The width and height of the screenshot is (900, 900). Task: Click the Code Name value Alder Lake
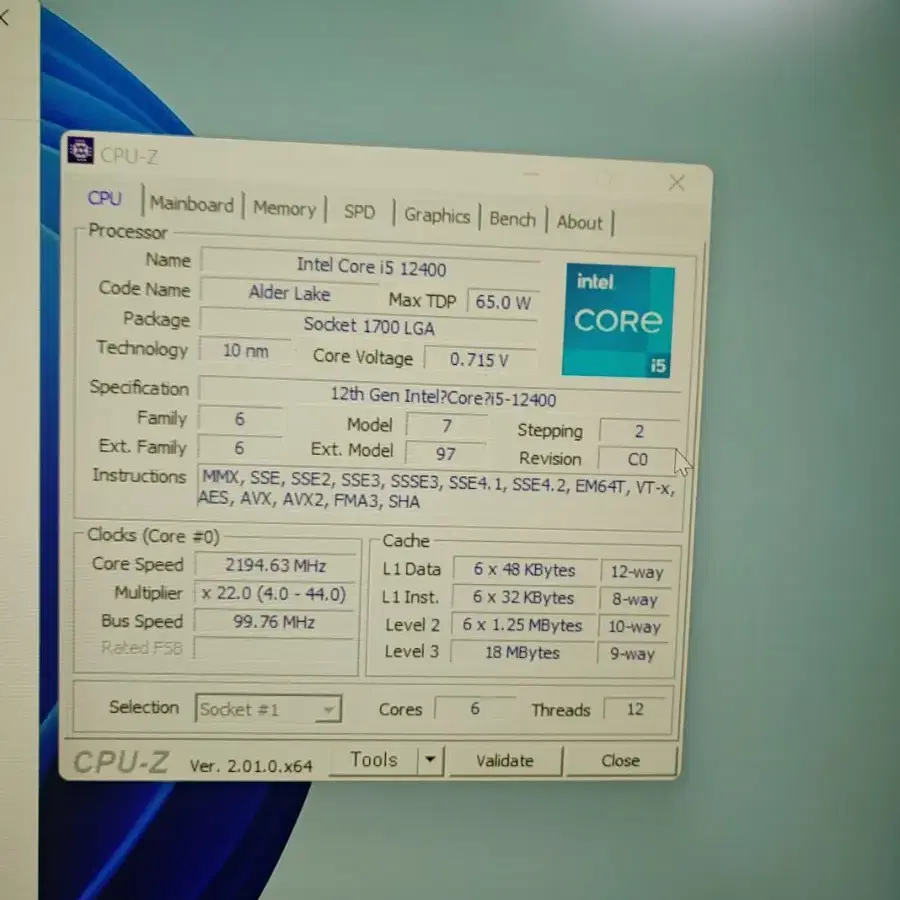coord(289,293)
